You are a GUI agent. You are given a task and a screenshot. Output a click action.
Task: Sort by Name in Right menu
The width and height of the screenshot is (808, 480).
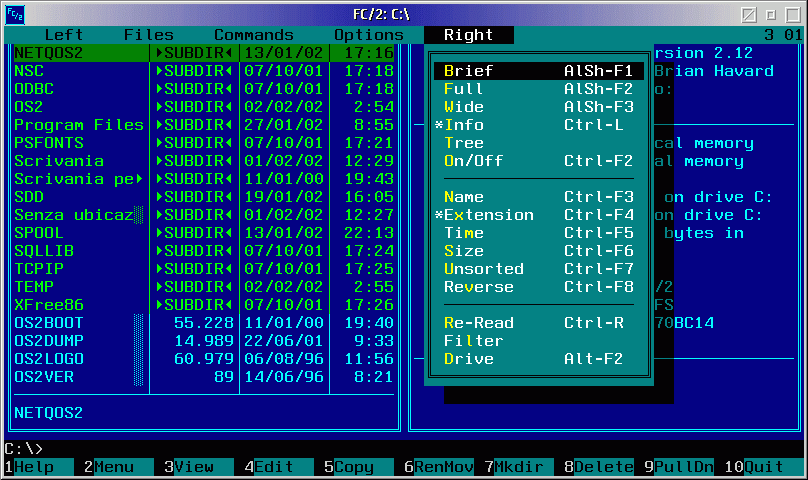[538, 197]
